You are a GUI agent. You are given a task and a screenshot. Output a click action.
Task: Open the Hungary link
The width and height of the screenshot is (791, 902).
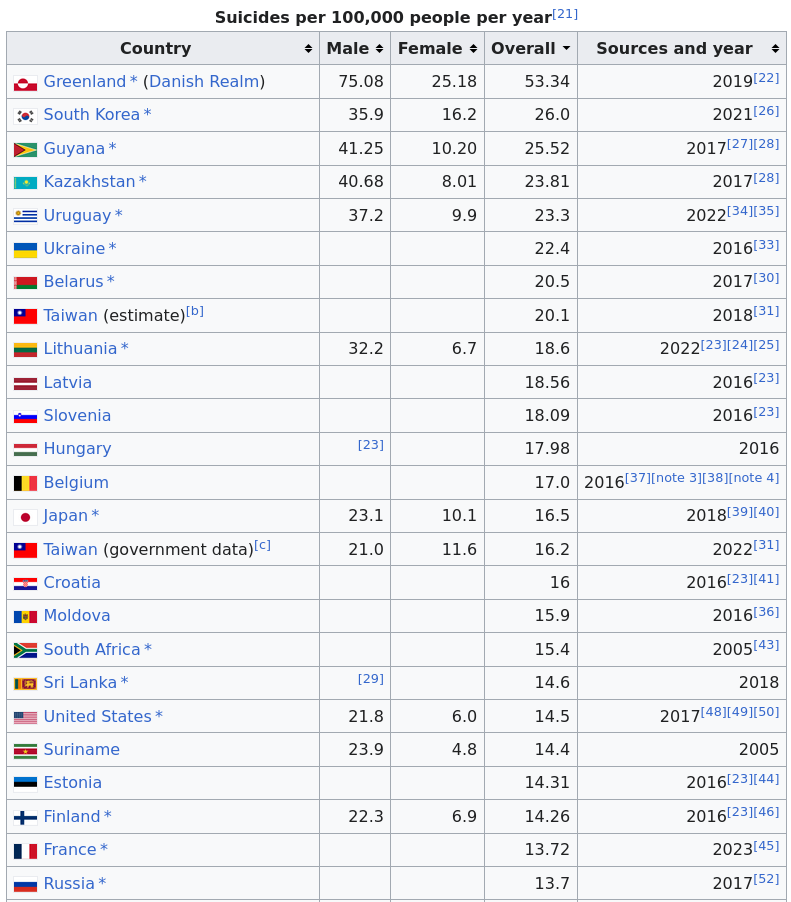[77, 449]
